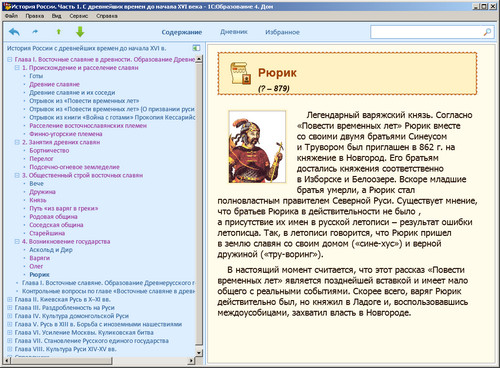Select the book title above contents tree
The height and width of the screenshot is (368, 500).
pos(86,48)
